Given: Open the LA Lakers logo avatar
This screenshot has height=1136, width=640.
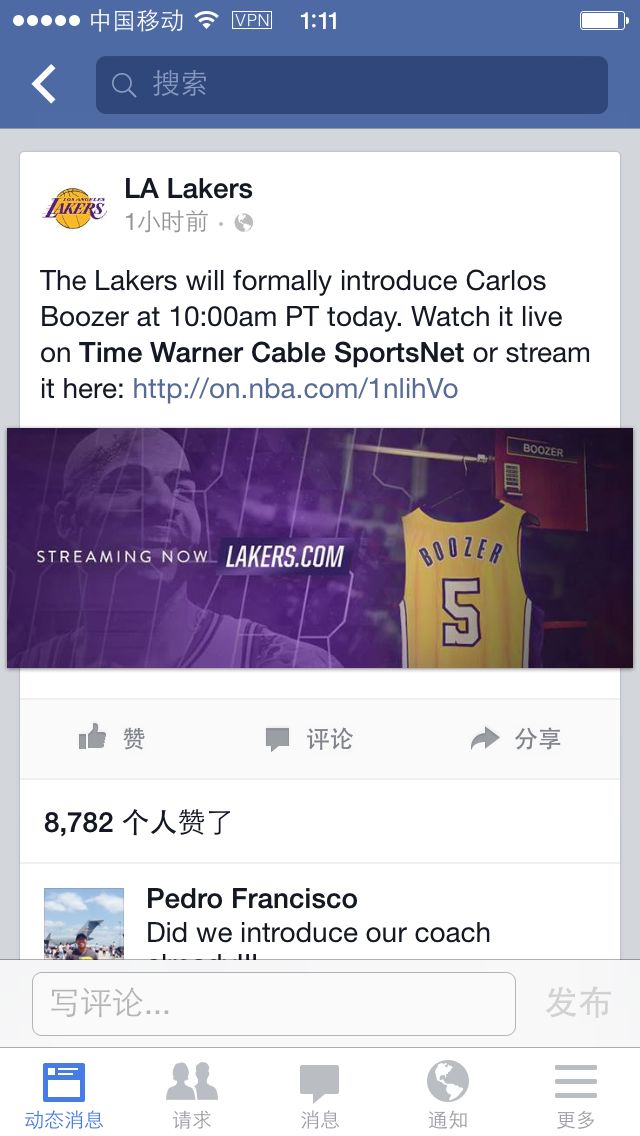Looking at the screenshot, I should pos(75,208).
